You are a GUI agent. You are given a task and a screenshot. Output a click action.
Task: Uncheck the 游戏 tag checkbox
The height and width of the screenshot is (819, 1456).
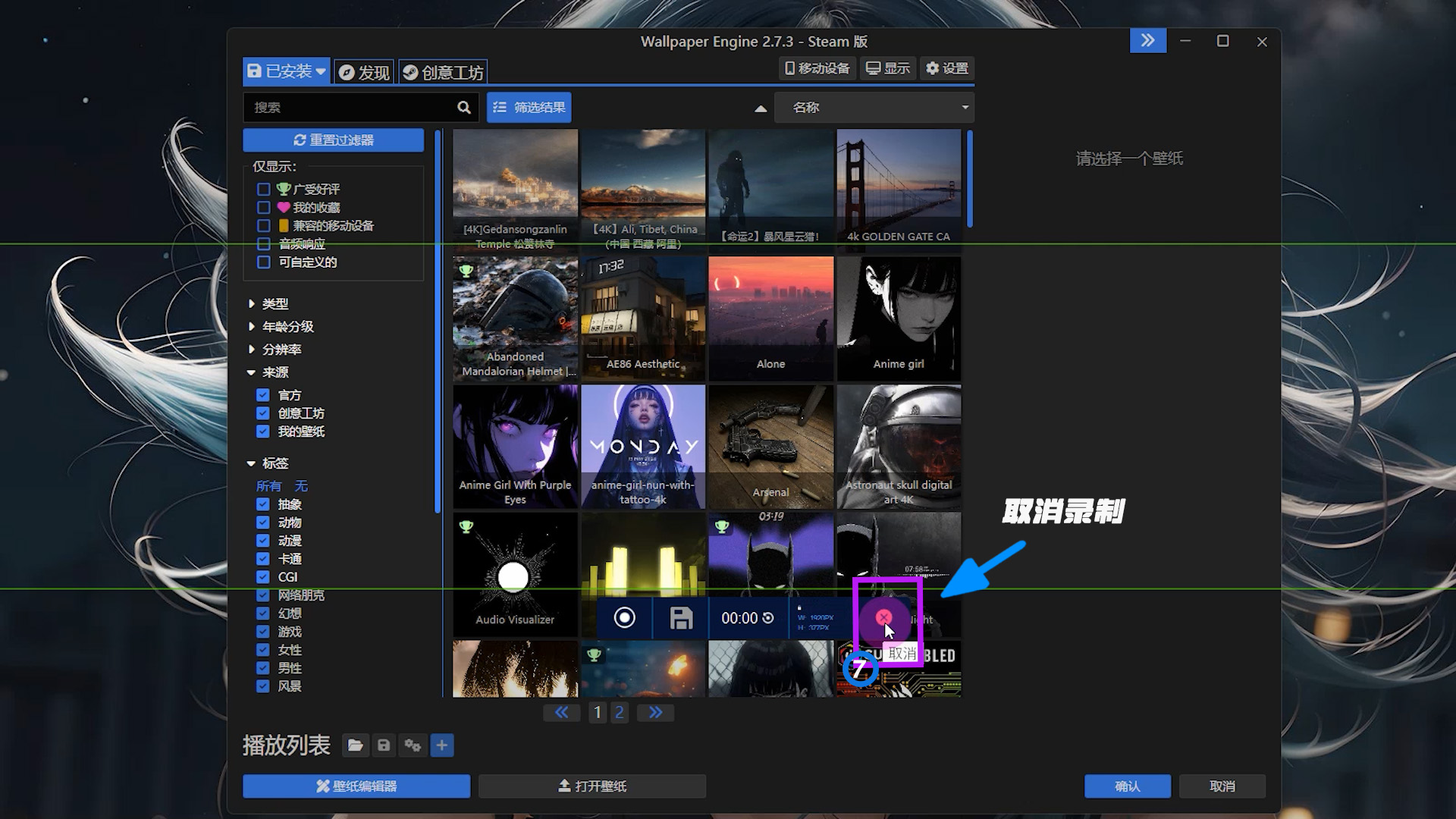(x=263, y=632)
